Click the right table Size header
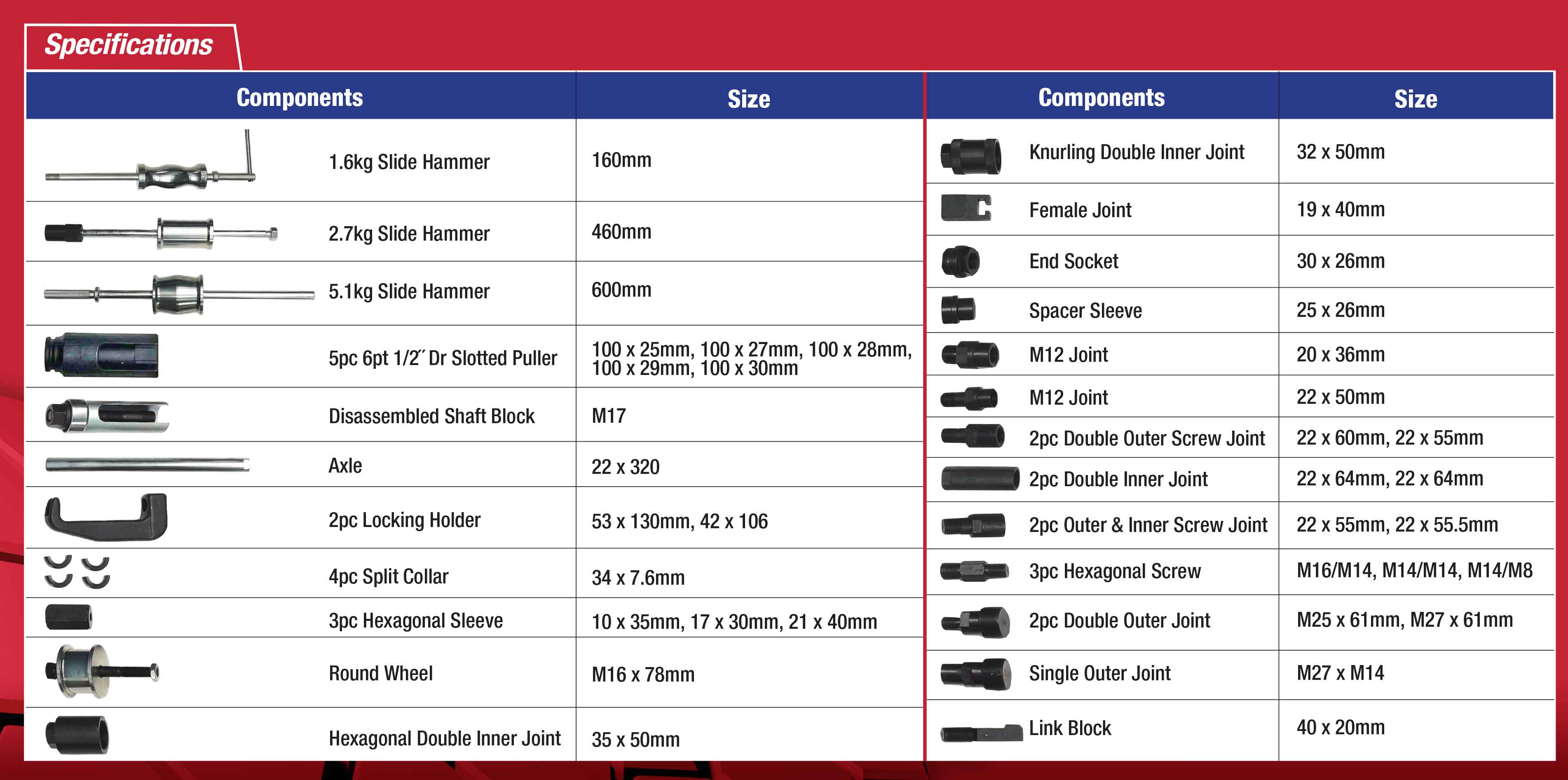Viewport: 1568px width, 780px height. click(x=1416, y=98)
